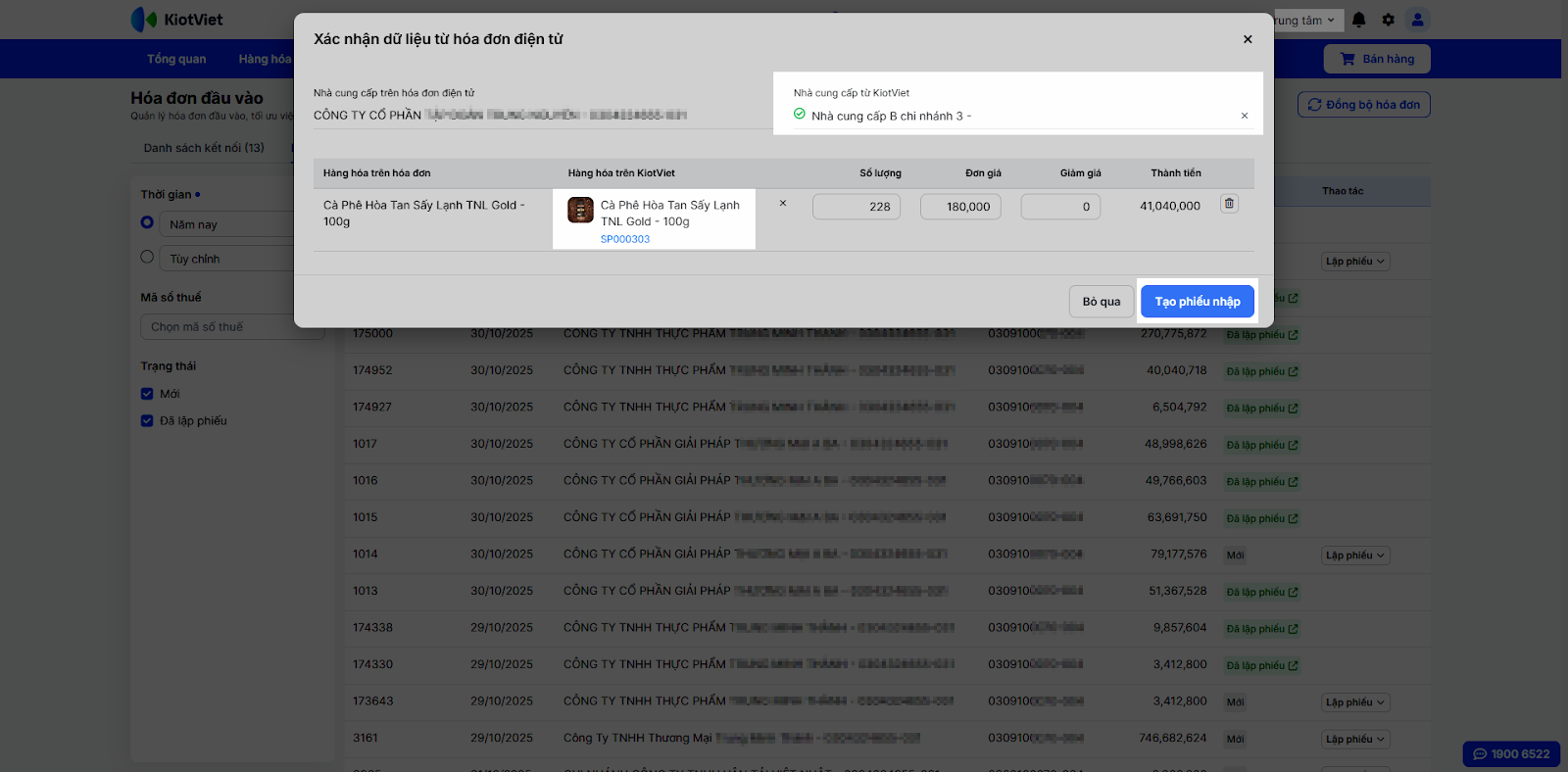Uncheck the "Mới" status checkbox

[147, 394]
